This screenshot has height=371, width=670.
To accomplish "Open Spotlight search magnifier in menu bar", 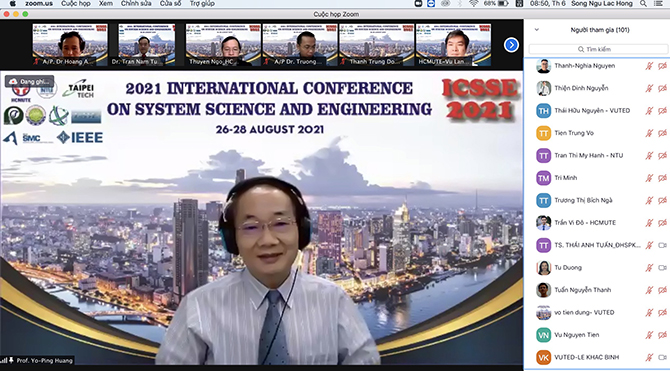I will [x=643, y=3].
